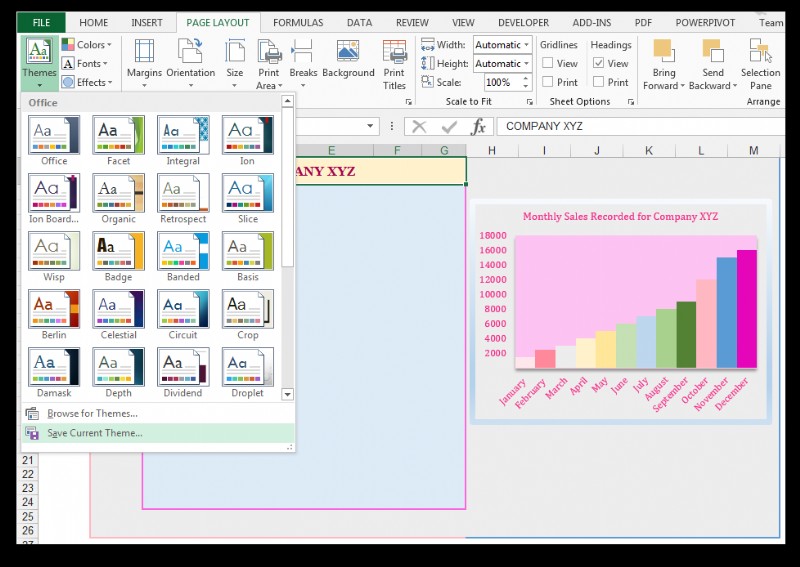Click the formula bar COMPANY XYZ field
Screen dimensions: 800x567
pyautogui.click(x=641, y=126)
